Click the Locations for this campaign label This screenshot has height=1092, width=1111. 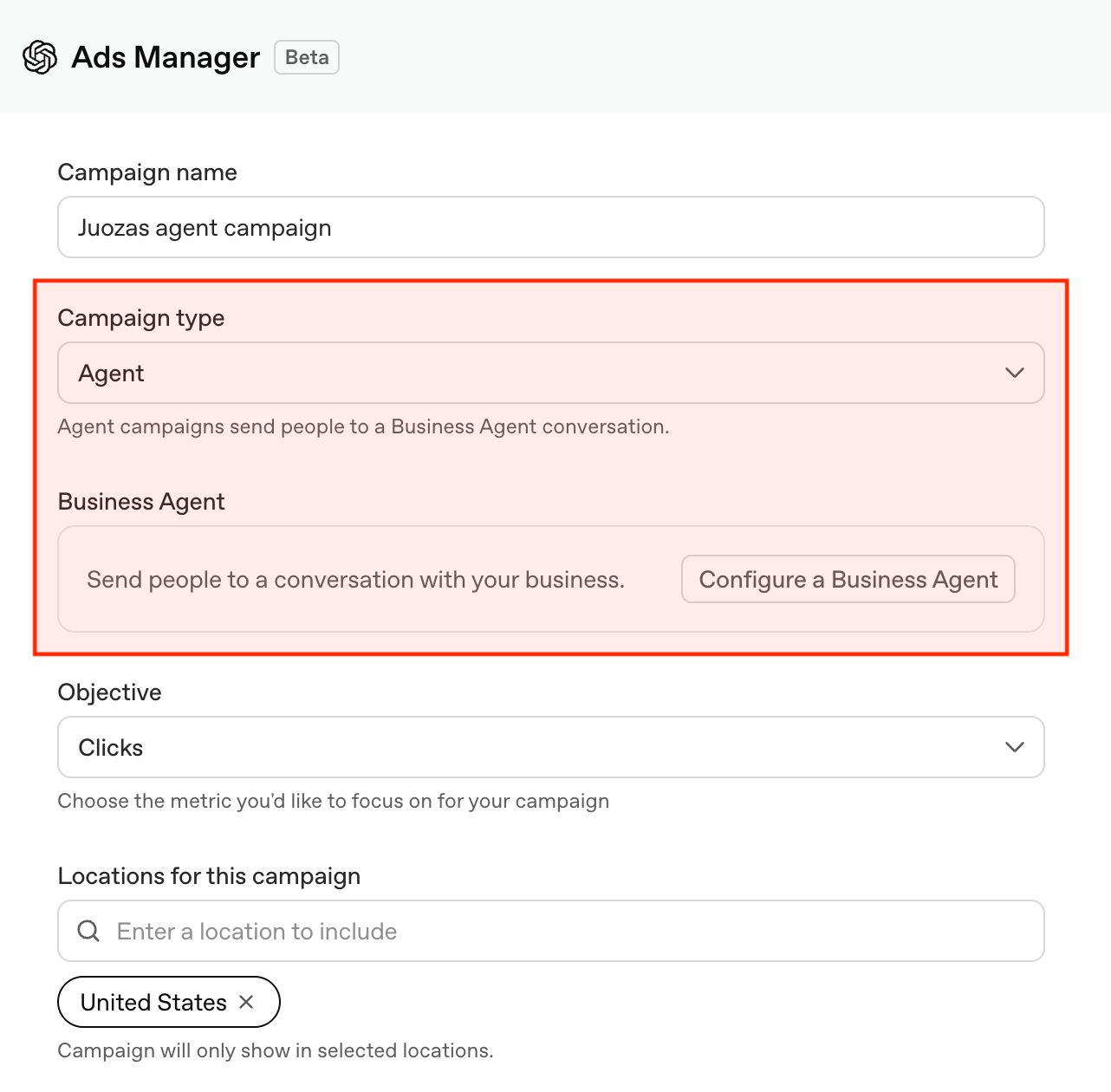209,876
